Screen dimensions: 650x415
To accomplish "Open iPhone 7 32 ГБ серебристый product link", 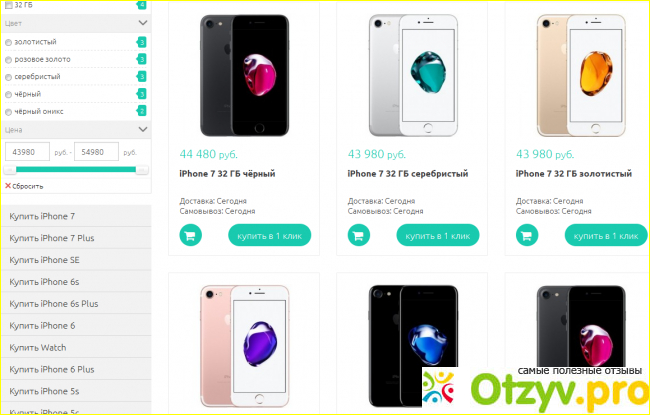I will coord(408,174).
